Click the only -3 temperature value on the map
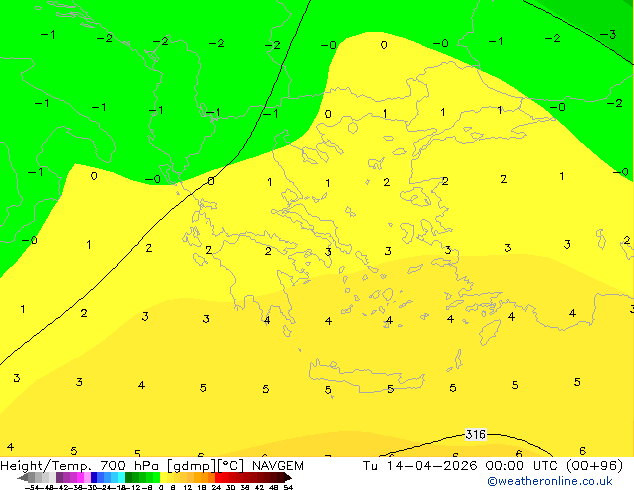This screenshot has height=490, width=634. (608, 34)
